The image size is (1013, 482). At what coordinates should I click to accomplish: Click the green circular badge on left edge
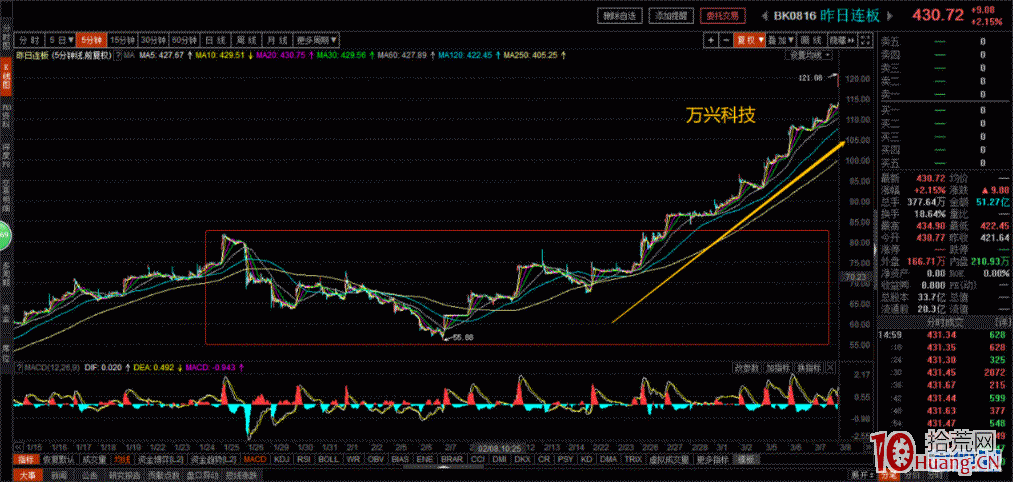tap(3, 237)
